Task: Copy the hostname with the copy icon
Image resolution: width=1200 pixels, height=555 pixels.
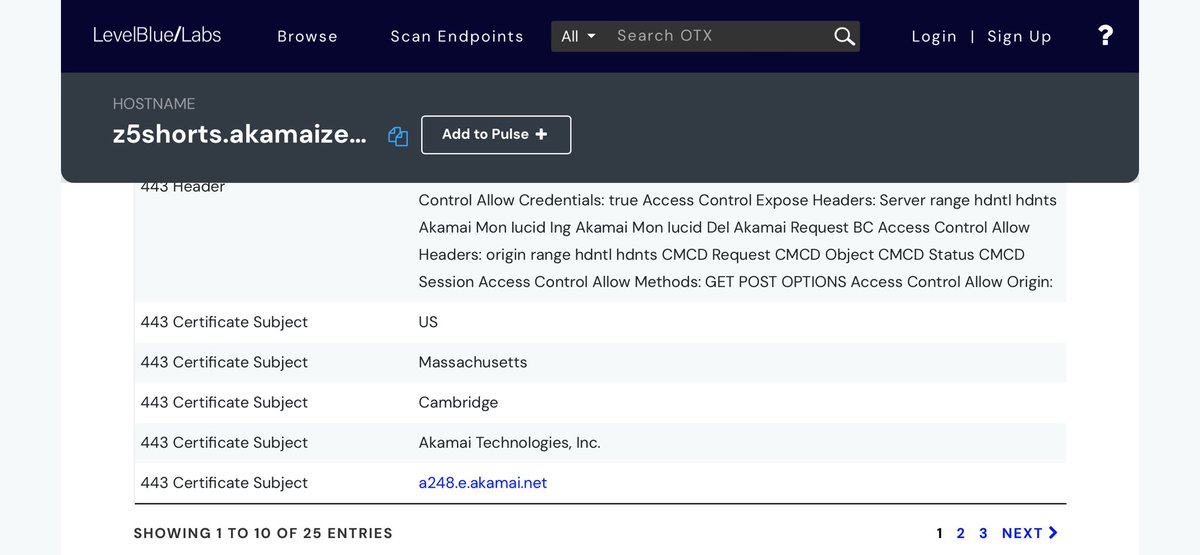Action: coord(398,137)
